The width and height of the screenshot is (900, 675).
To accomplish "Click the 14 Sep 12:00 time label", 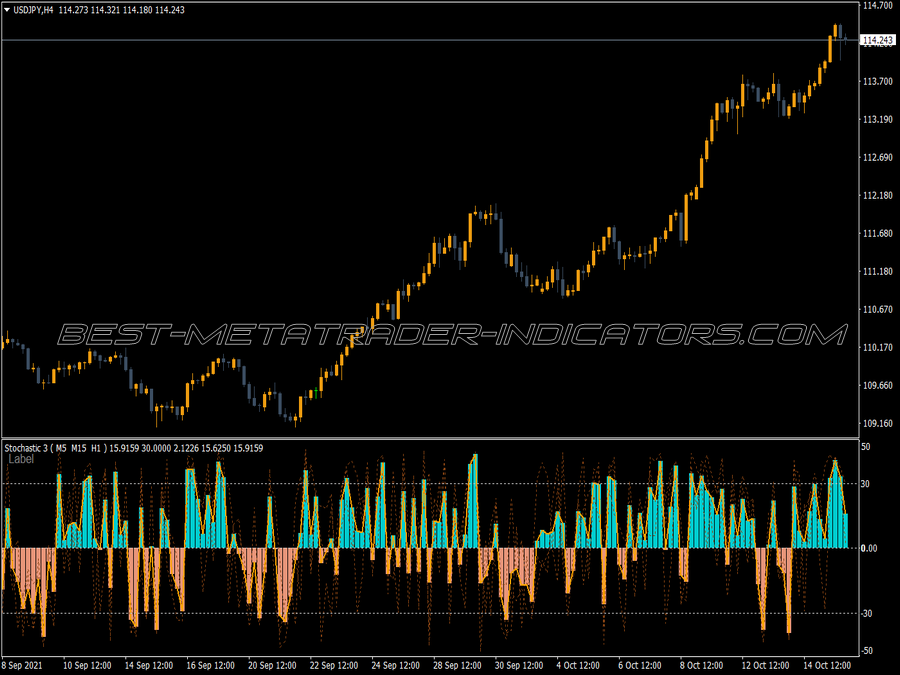I will point(149,665).
